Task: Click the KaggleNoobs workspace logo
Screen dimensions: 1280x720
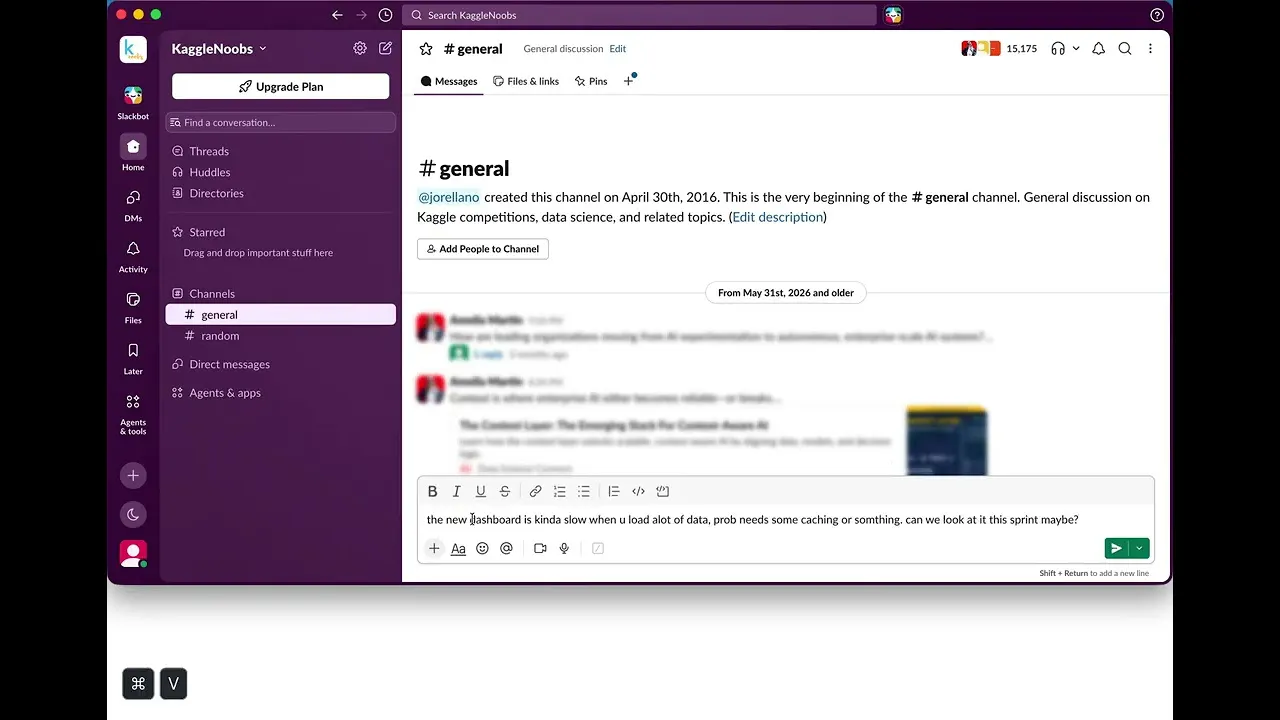Action: pos(133,49)
